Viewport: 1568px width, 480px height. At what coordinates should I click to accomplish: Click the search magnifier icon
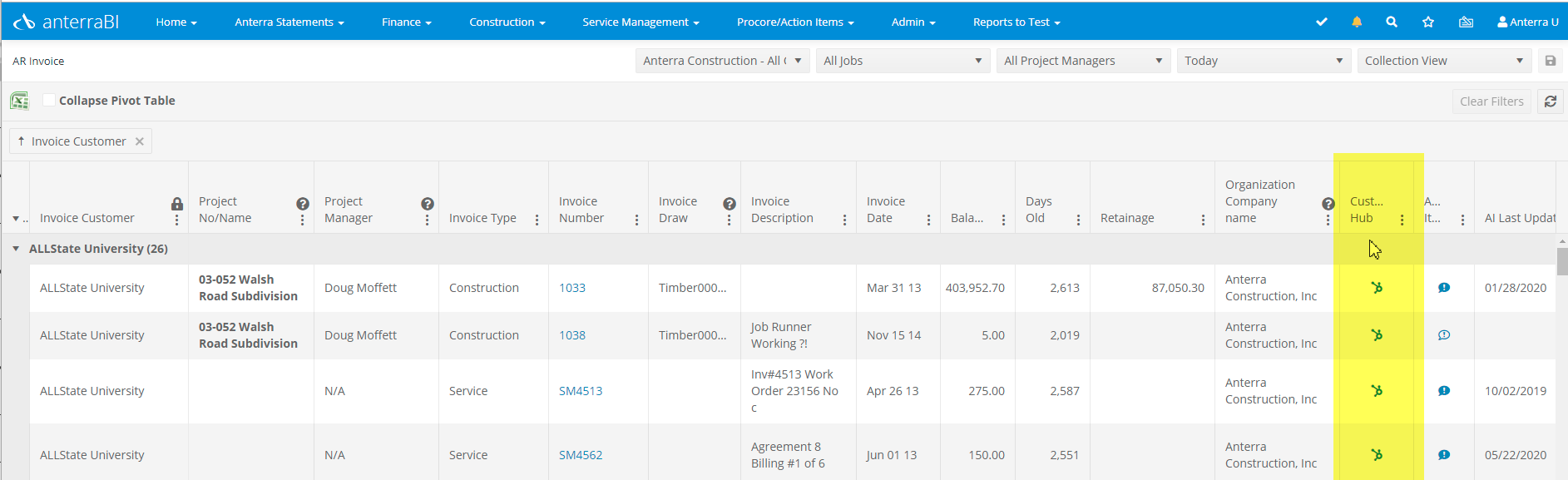(1392, 22)
